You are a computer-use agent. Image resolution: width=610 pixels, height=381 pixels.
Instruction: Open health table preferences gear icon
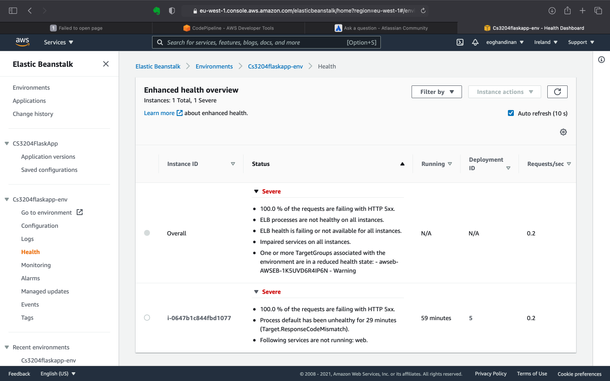point(563,132)
